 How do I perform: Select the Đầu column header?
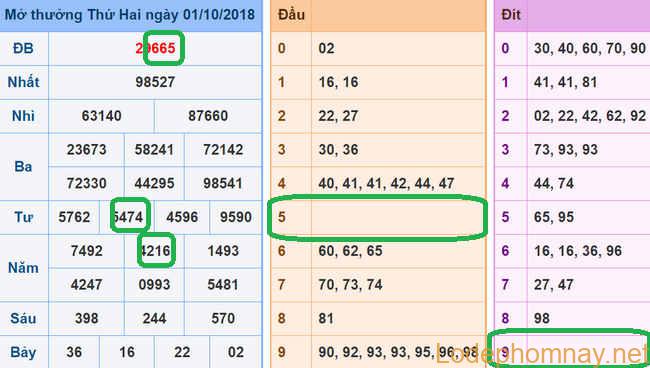tap(291, 15)
